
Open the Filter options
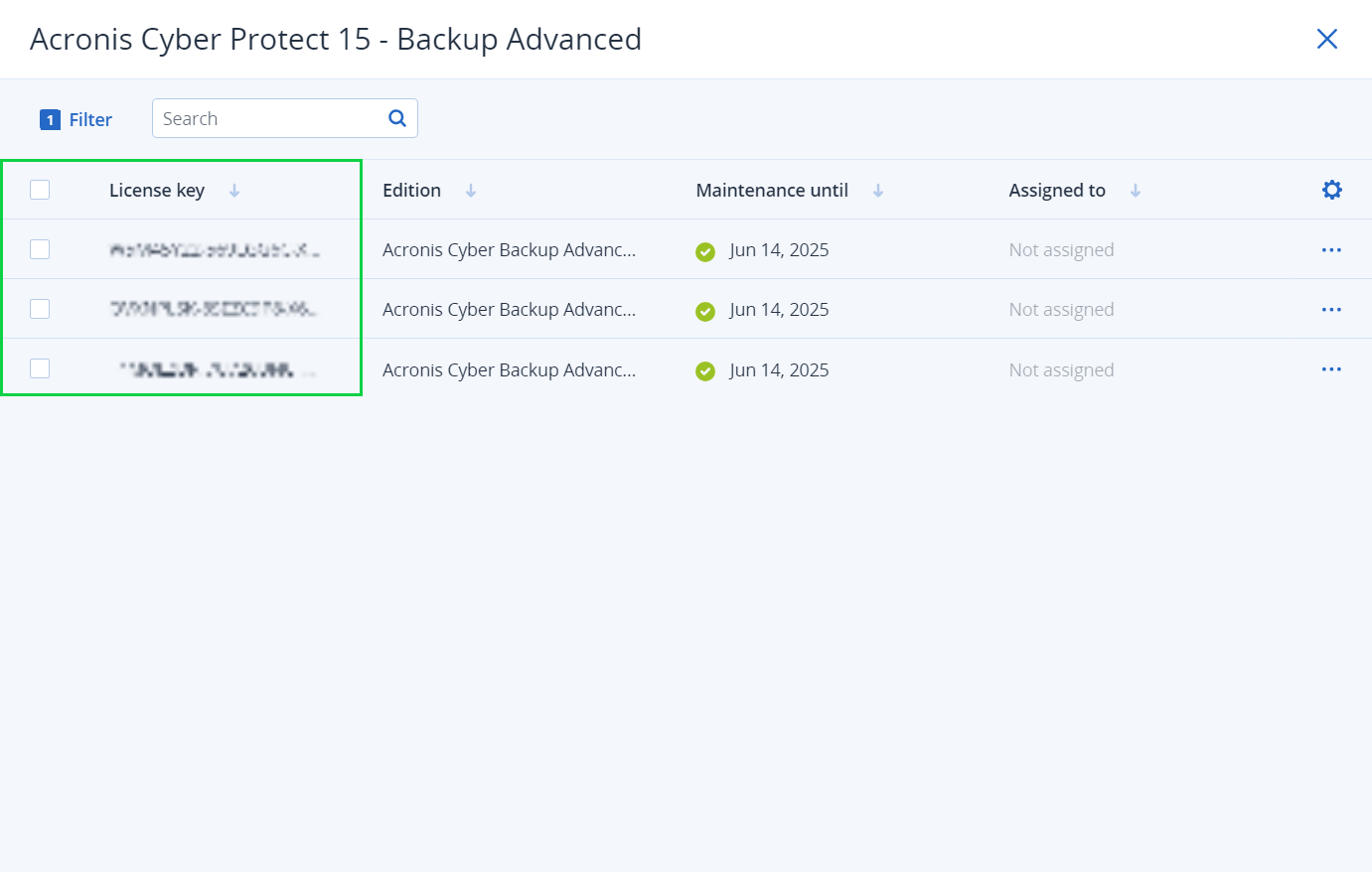[88, 118]
